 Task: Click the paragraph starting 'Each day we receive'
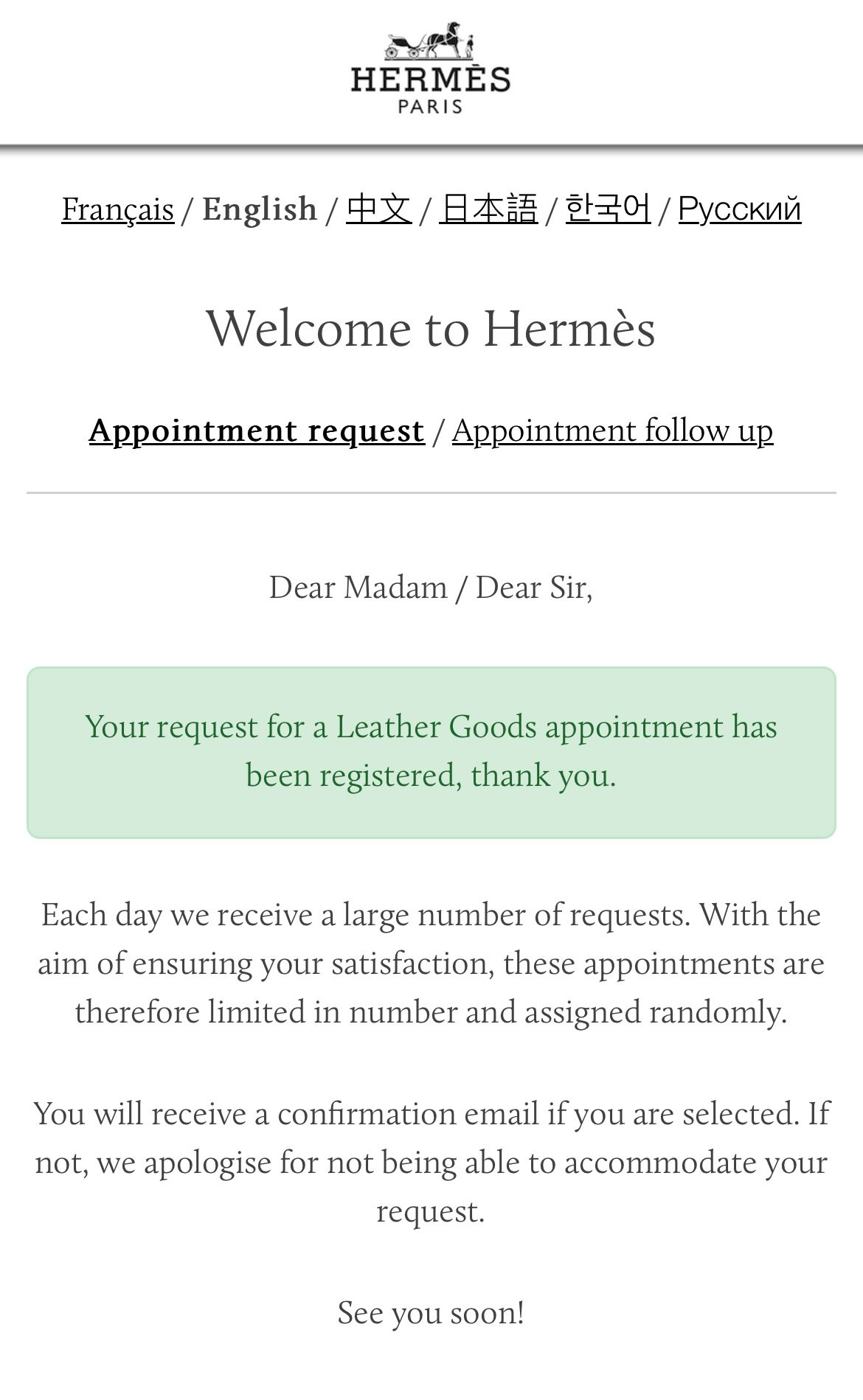tap(431, 964)
